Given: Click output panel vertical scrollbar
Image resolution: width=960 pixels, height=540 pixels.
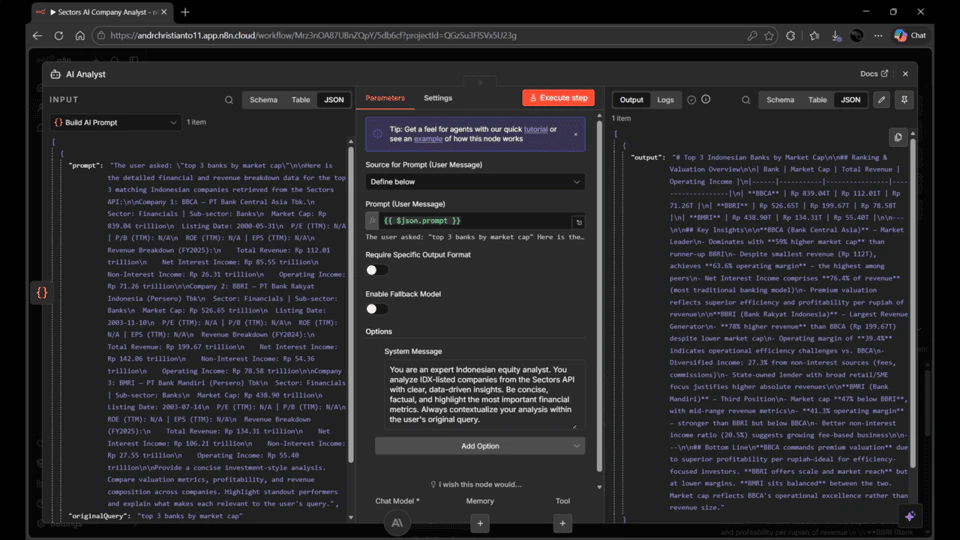Looking at the screenshot, I should (x=913, y=303).
